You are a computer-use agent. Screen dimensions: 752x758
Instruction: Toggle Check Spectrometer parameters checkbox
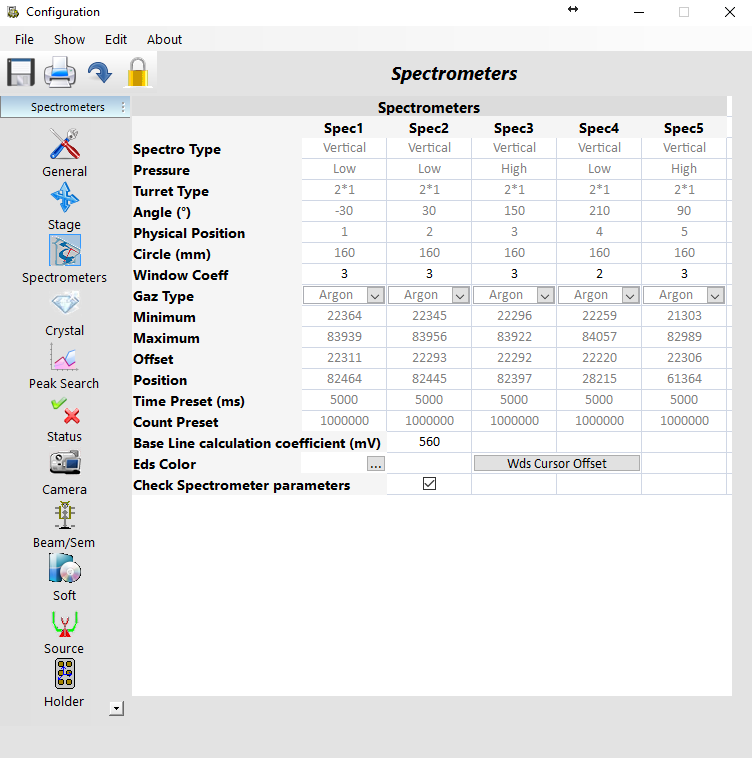[430, 484]
